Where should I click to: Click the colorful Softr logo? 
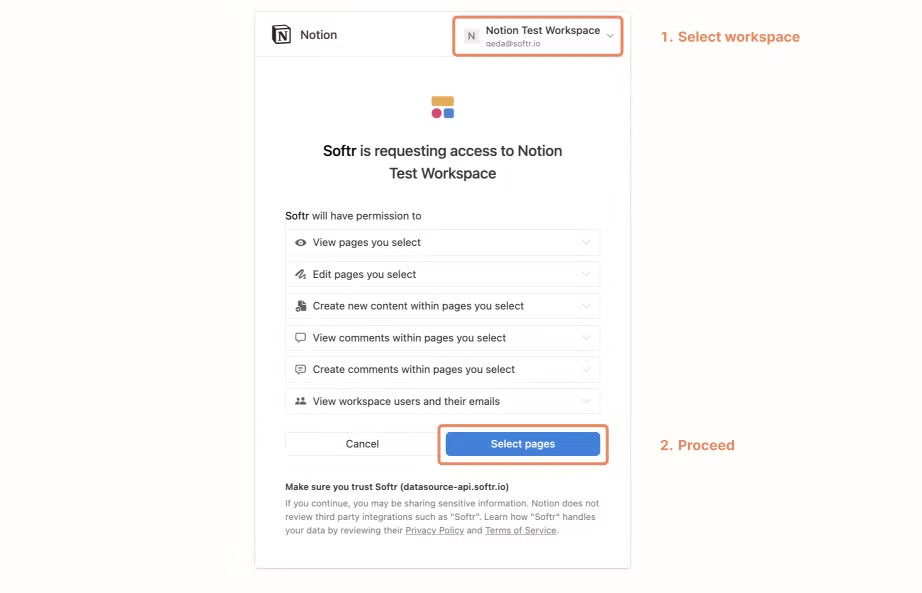coord(443,107)
